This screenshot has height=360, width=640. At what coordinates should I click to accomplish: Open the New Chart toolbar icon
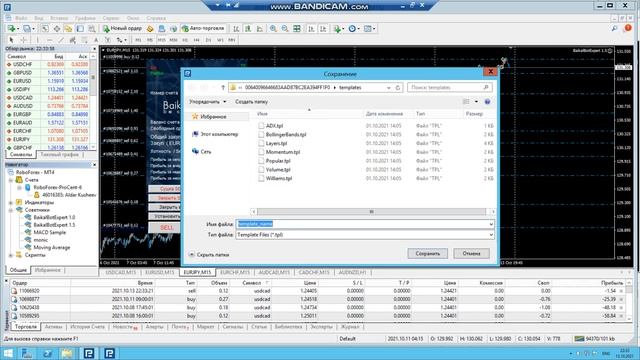pos(11,29)
